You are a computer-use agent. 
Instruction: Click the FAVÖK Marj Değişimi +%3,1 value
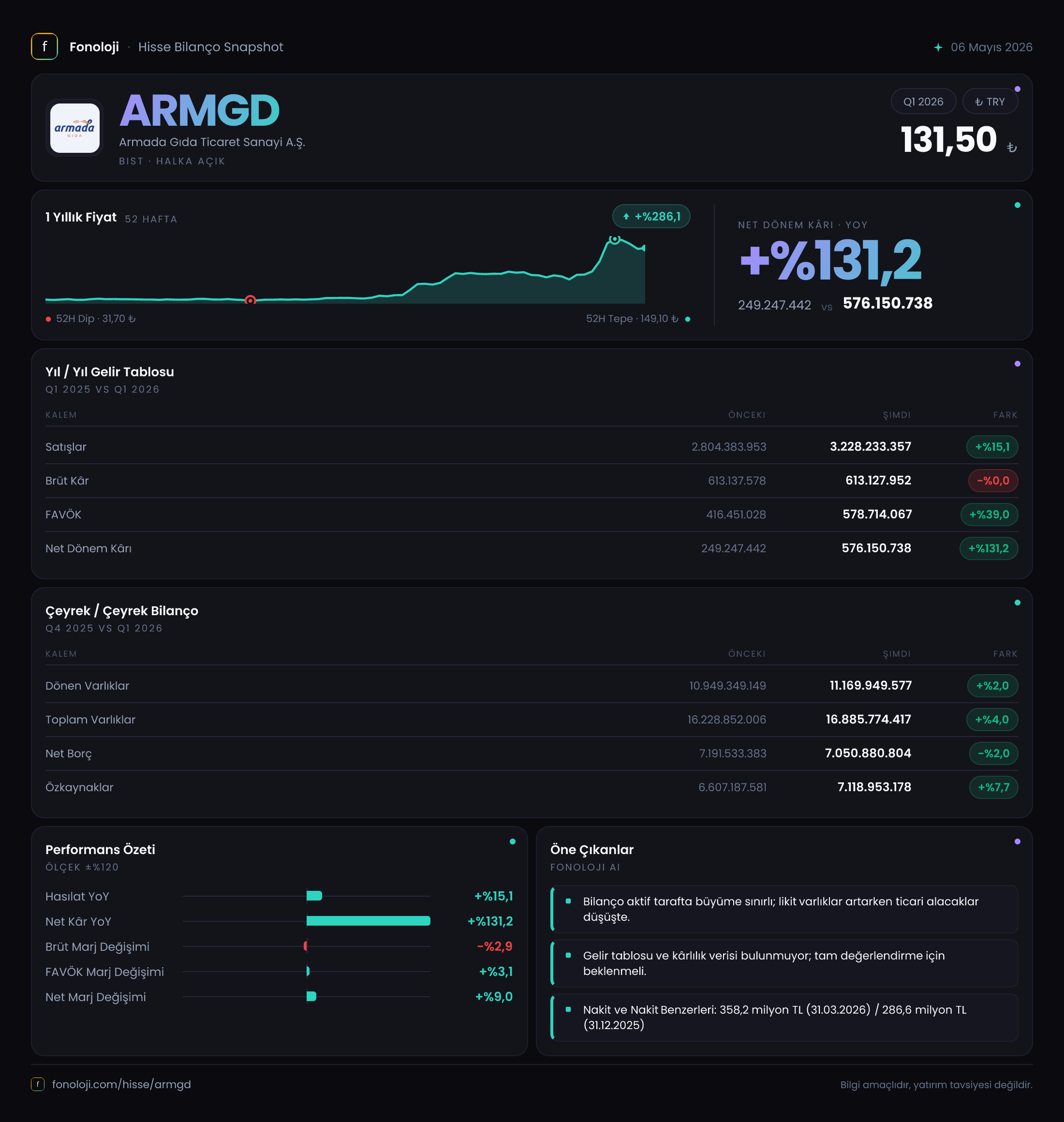tap(496, 971)
